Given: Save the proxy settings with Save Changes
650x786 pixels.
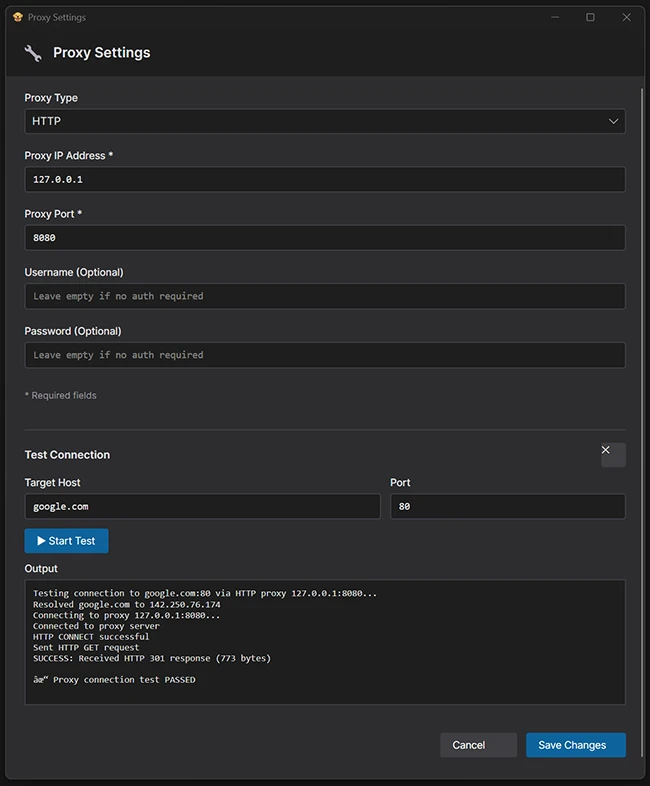Looking at the screenshot, I should [575, 745].
